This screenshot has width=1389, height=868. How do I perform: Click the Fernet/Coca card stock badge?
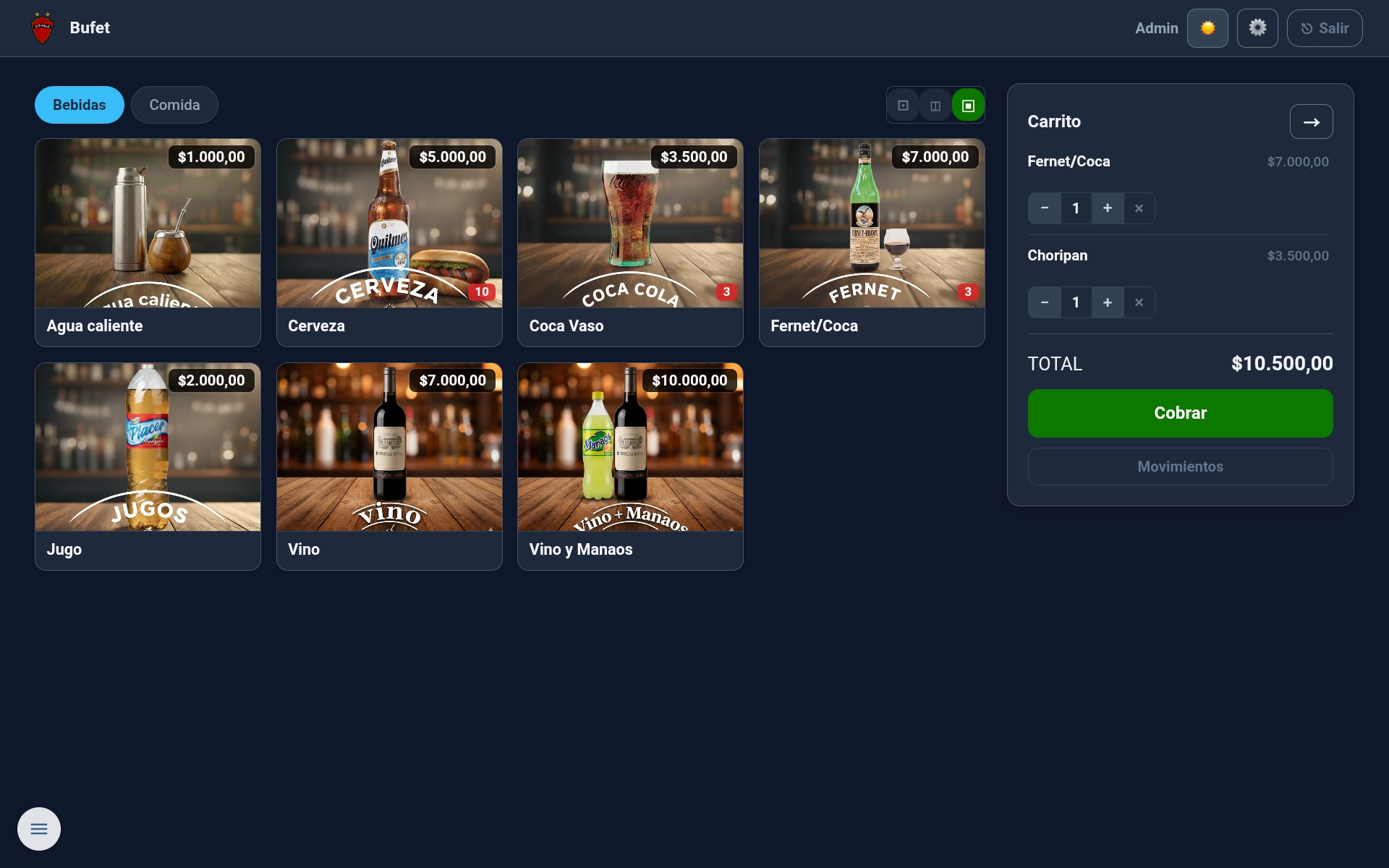tap(968, 292)
